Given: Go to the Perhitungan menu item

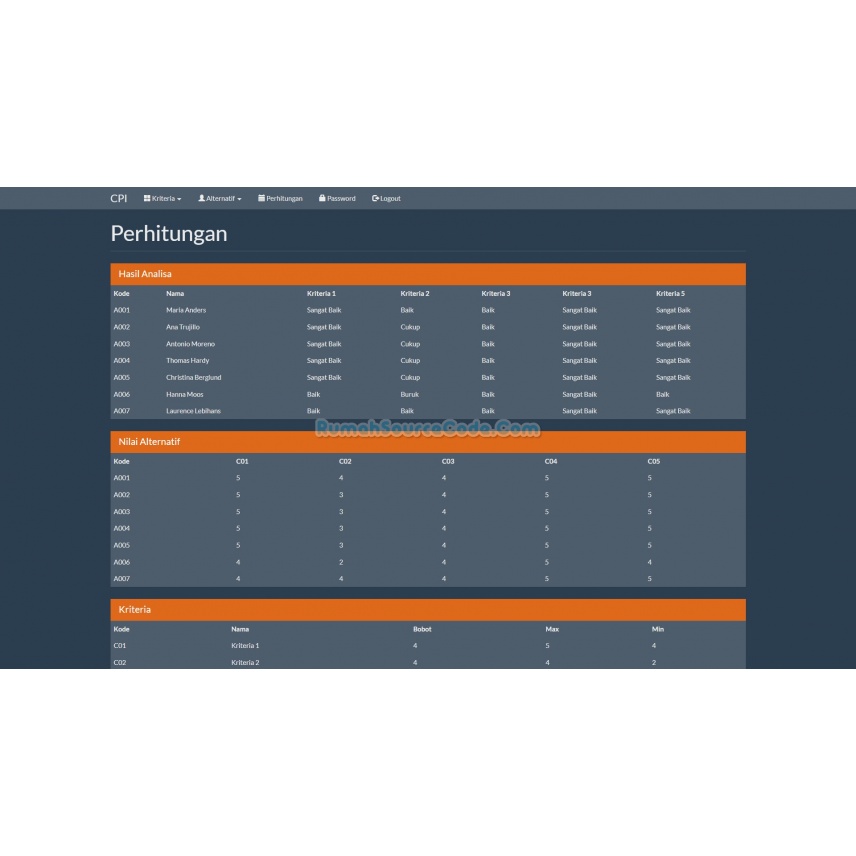Looking at the screenshot, I should (x=280, y=198).
